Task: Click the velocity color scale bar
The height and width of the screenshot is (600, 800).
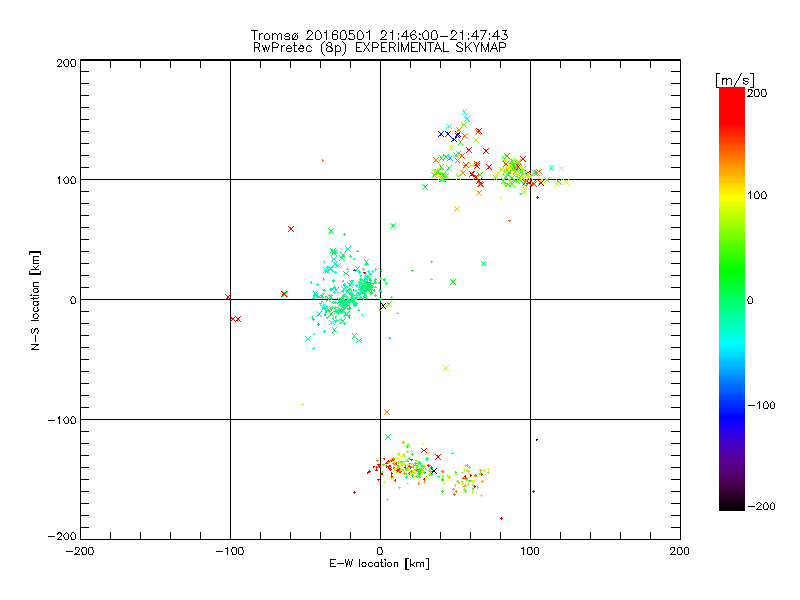Action: pos(732,299)
